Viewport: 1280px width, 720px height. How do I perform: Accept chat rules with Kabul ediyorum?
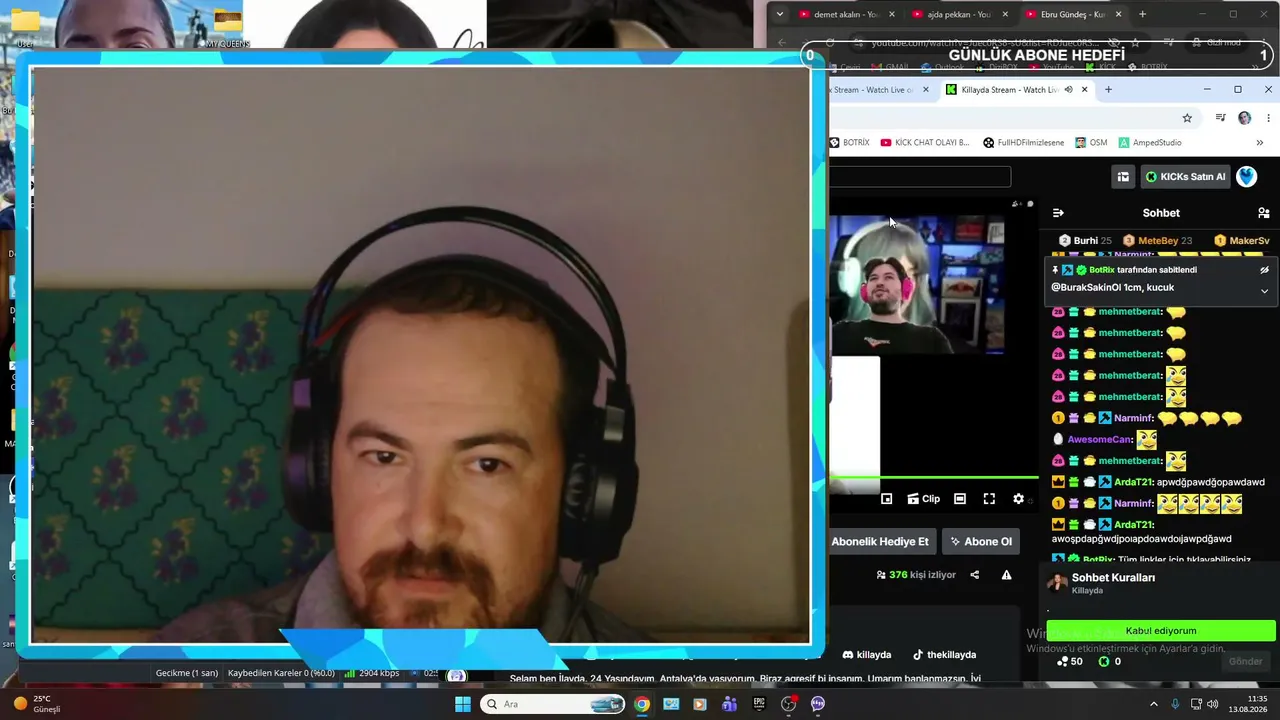[1161, 631]
